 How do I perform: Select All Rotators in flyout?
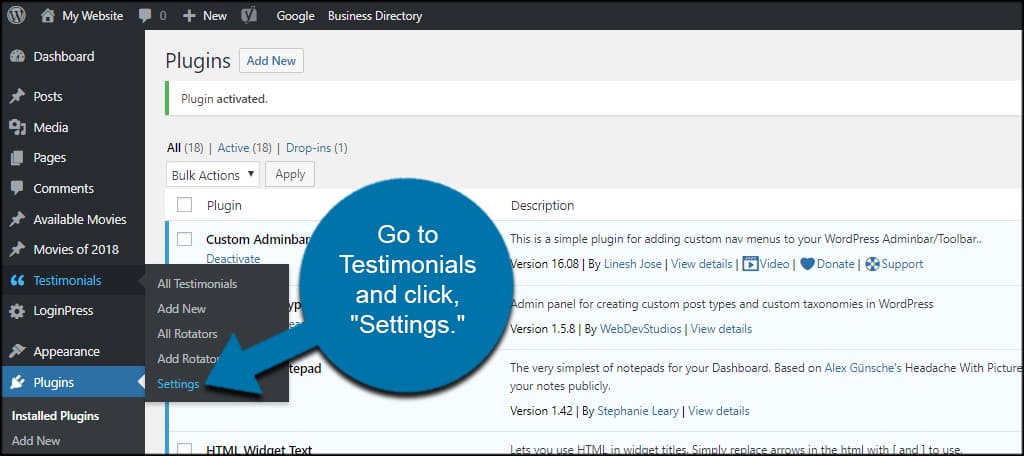point(187,333)
